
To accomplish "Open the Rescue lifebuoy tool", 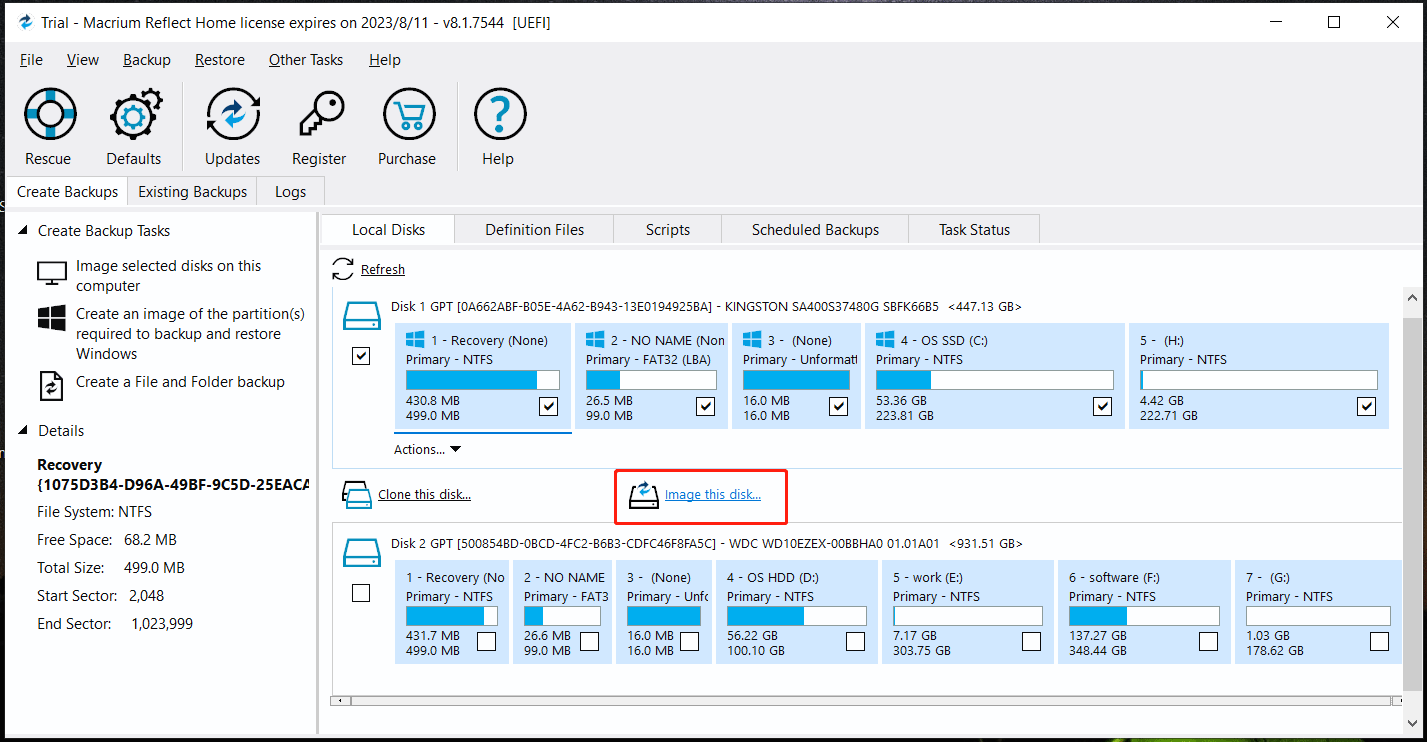I will click(48, 114).
